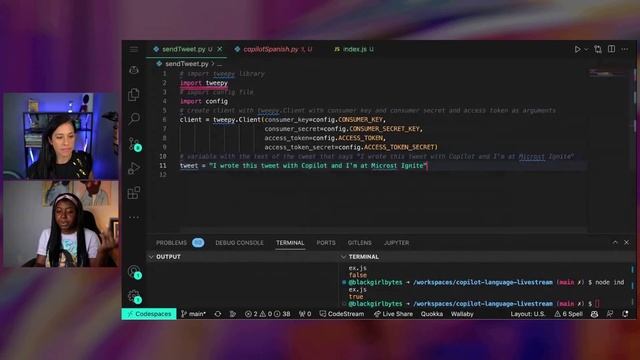The width and height of the screenshot is (640, 360).
Task: Place cursor on the 'import tweepy' line
Action: [x=204, y=83]
